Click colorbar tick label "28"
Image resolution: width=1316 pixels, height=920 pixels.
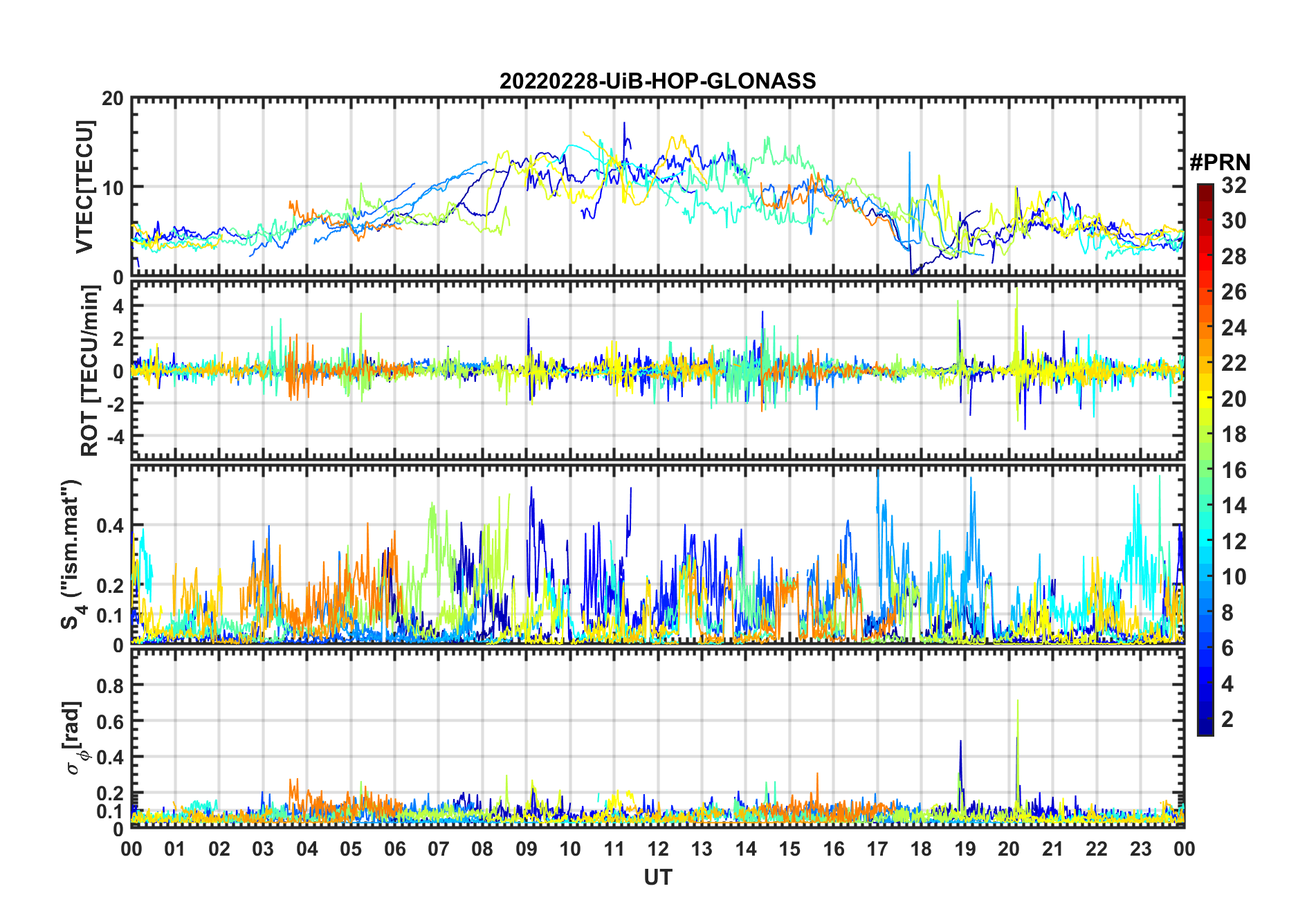(1234, 257)
